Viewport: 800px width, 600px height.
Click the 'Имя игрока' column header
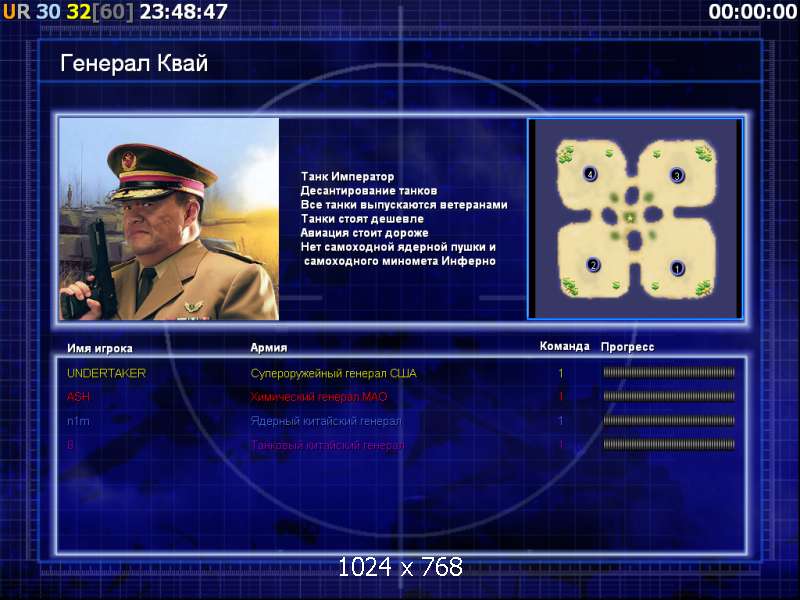click(100, 348)
